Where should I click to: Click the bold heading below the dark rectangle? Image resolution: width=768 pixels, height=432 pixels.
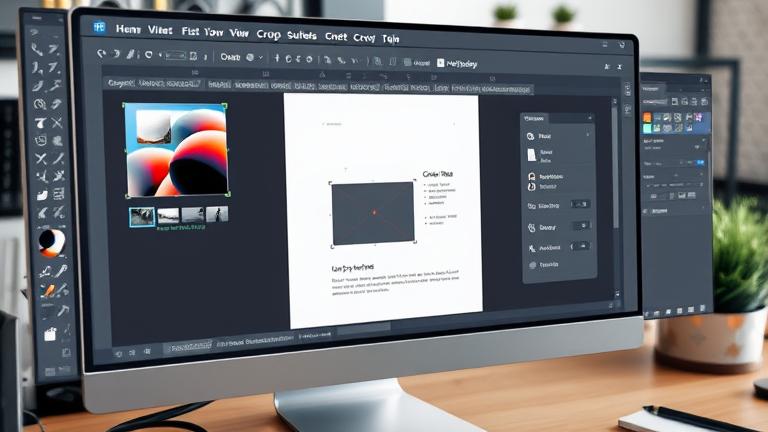point(352,268)
